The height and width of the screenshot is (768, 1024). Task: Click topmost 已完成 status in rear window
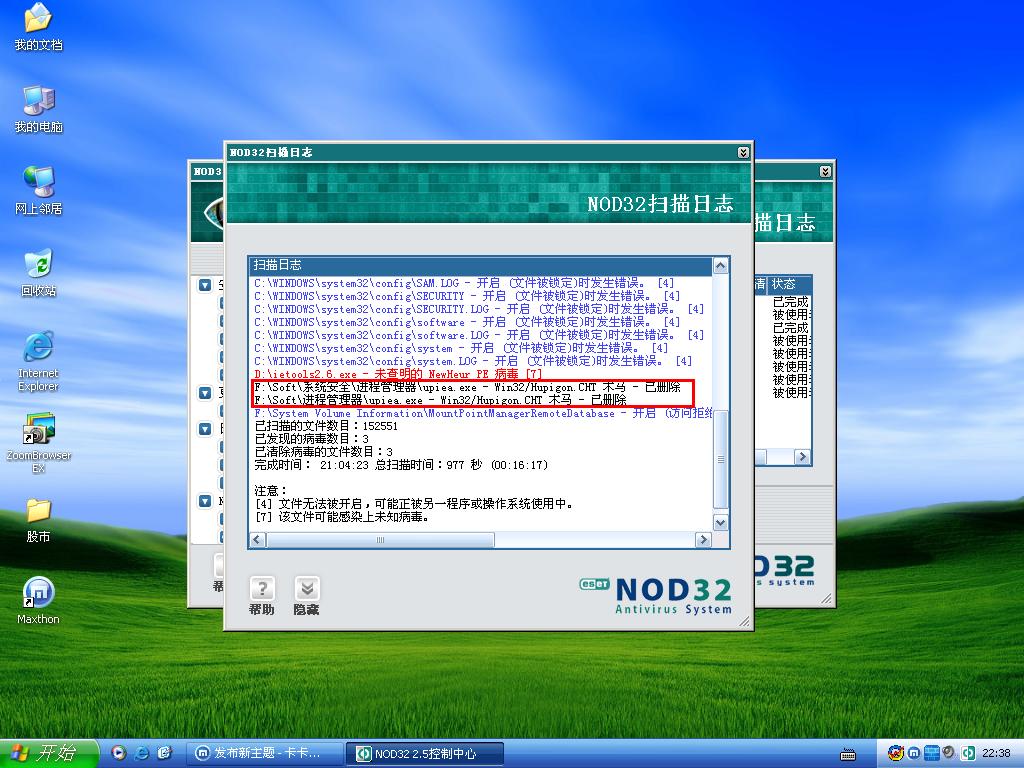[790, 302]
